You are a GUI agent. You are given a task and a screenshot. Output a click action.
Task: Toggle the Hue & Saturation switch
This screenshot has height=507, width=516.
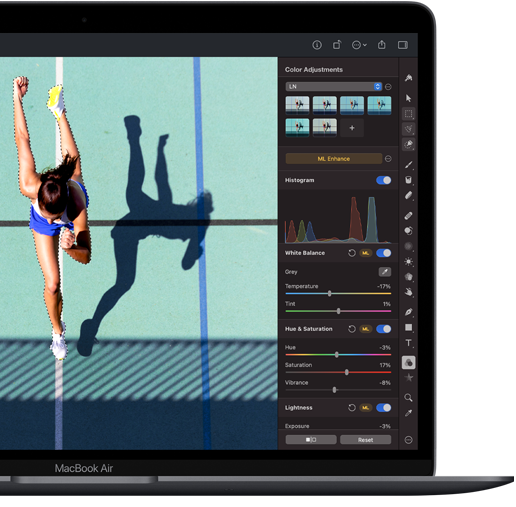point(383,329)
